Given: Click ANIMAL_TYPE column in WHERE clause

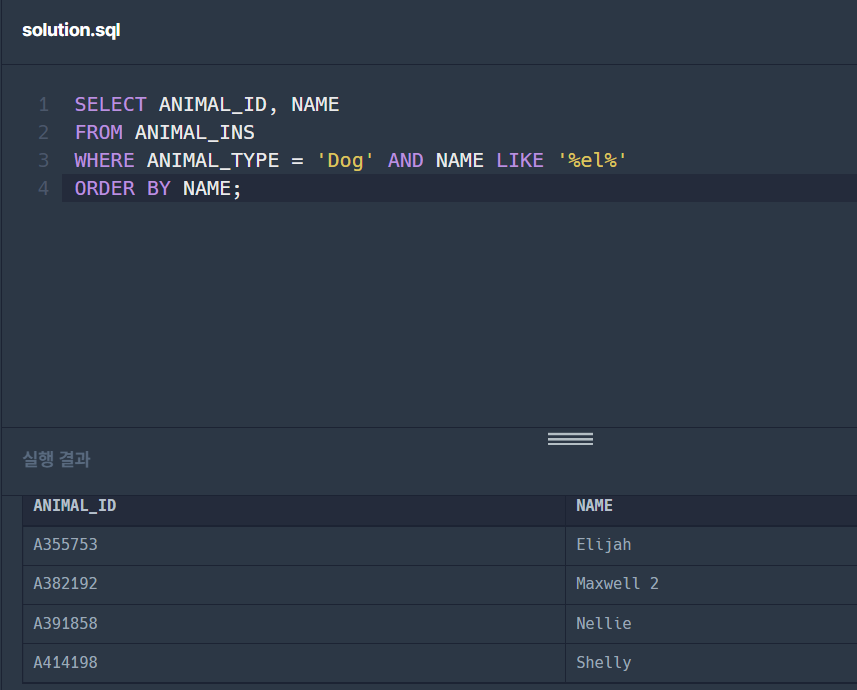Looking at the screenshot, I should (x=213, y=160).
